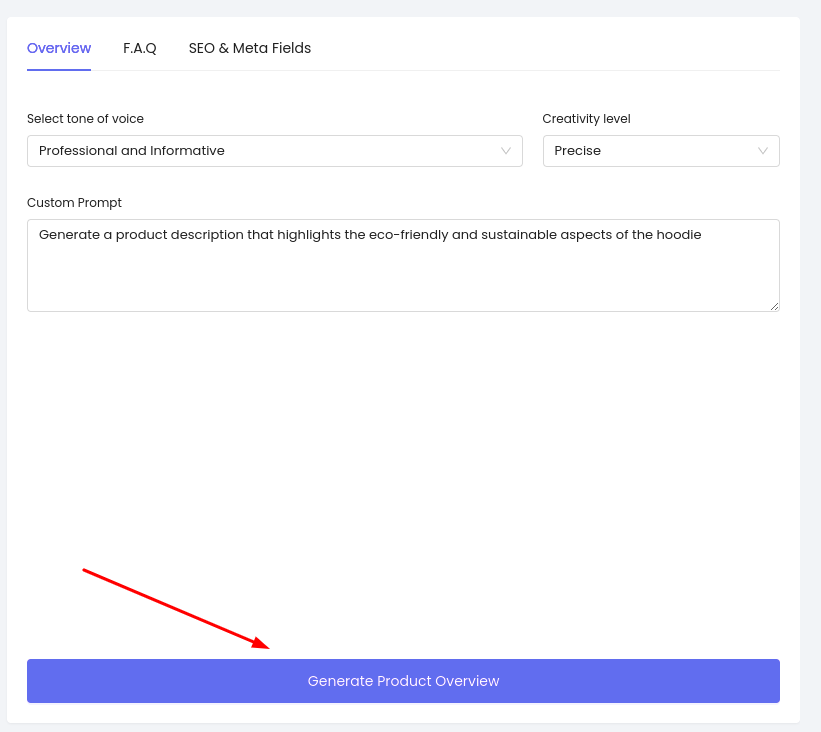Click the Creativity level label
821x732 pixels.
click(x=586, y=119)
